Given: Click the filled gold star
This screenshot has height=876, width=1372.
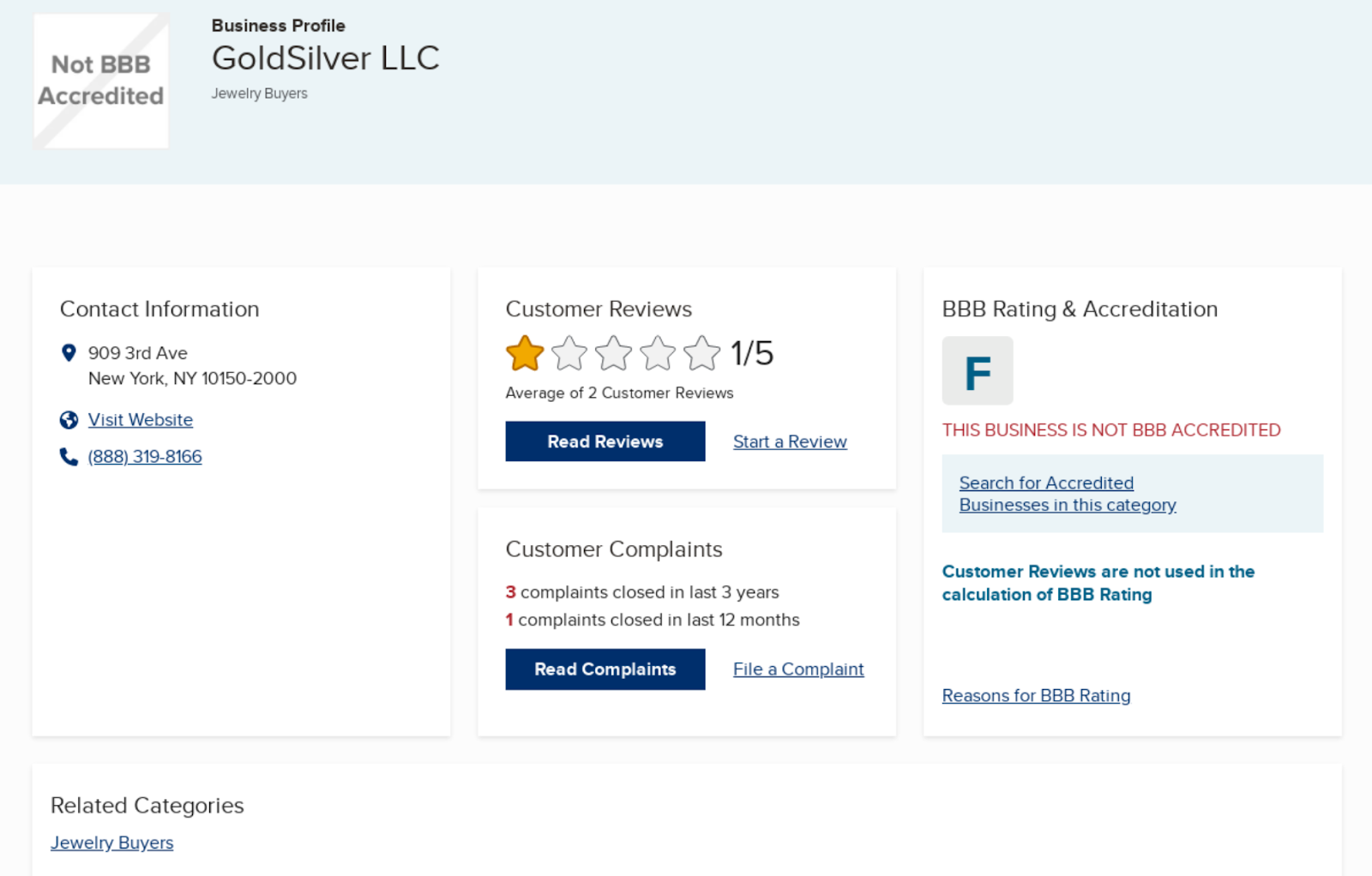Looking at the screenshot, I should click(525, 353).
